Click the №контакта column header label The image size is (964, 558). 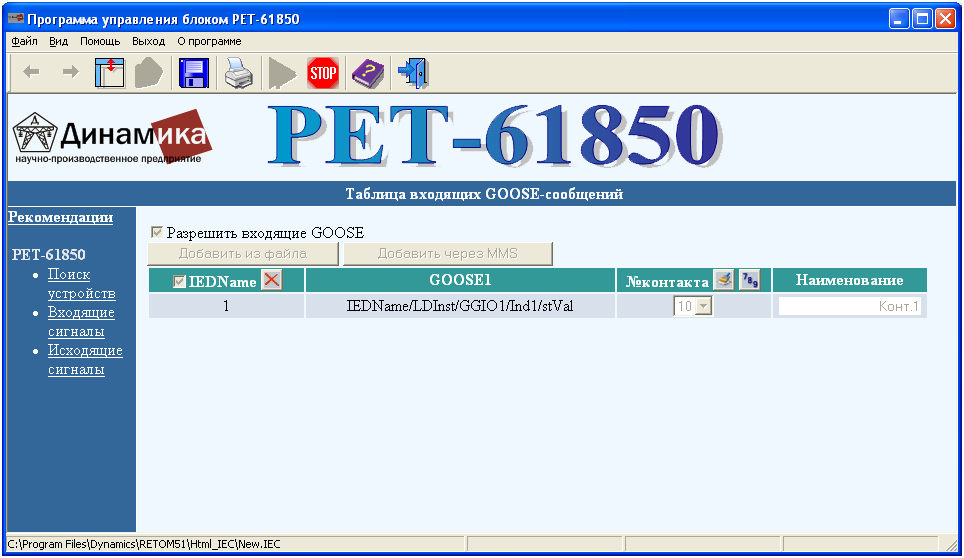[x=667, y=281]
